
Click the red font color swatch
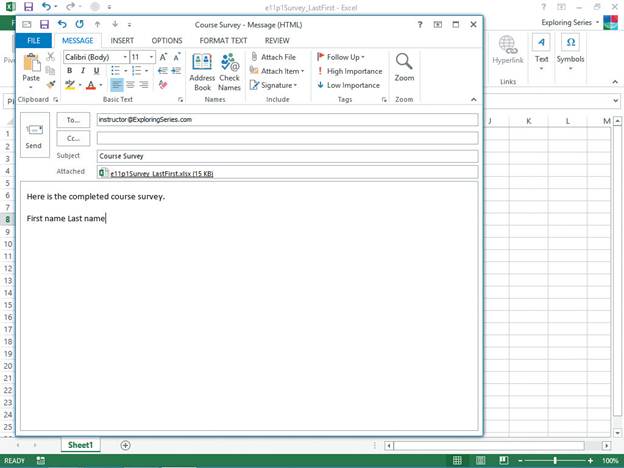88,86
